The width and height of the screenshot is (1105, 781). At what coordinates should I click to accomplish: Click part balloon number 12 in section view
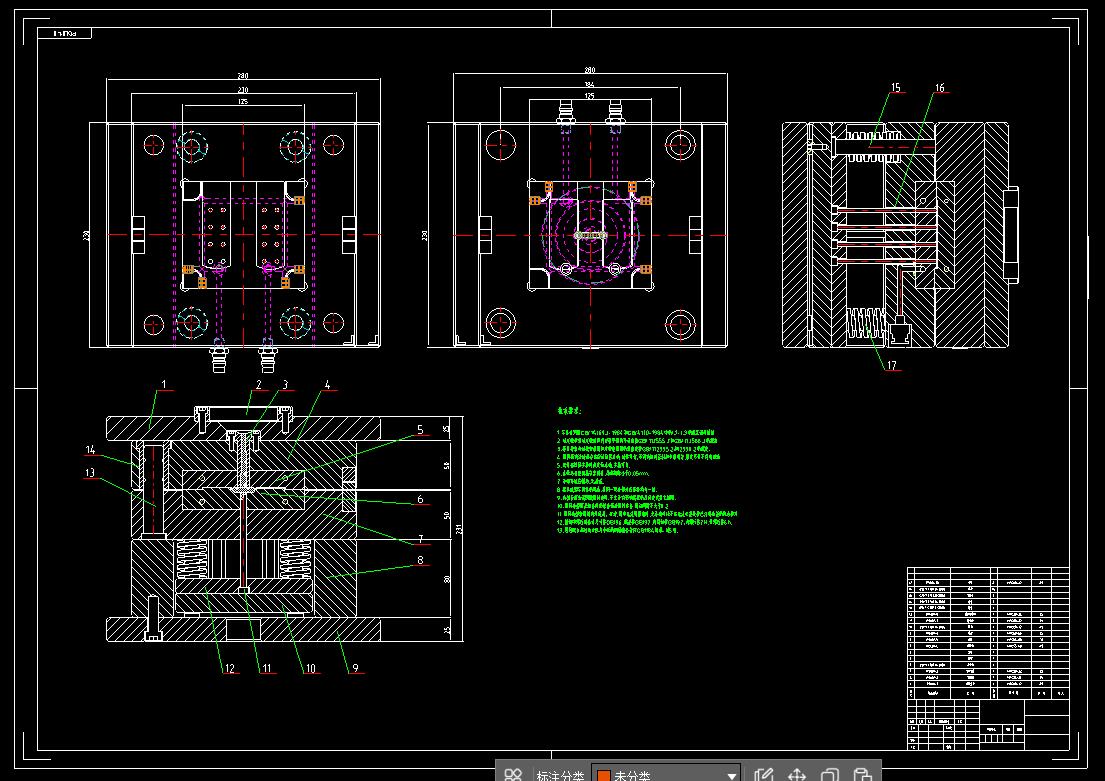[230, 668]
